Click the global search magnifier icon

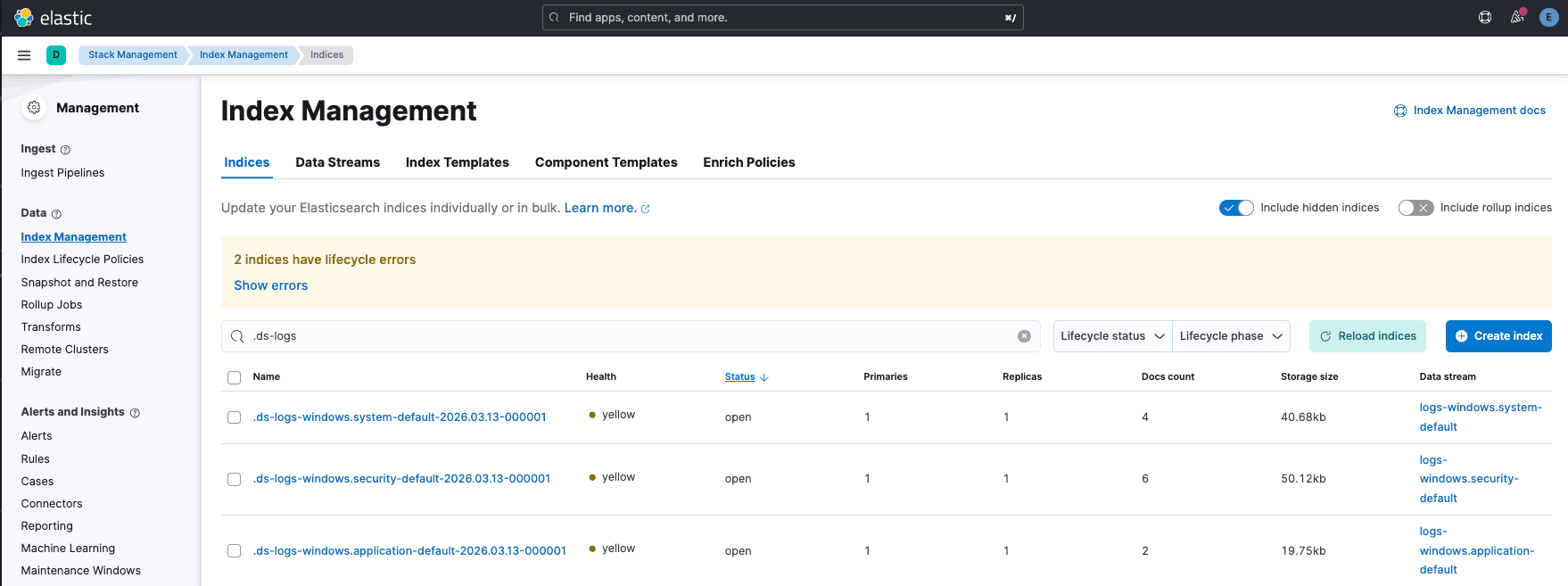pos(555,18)
